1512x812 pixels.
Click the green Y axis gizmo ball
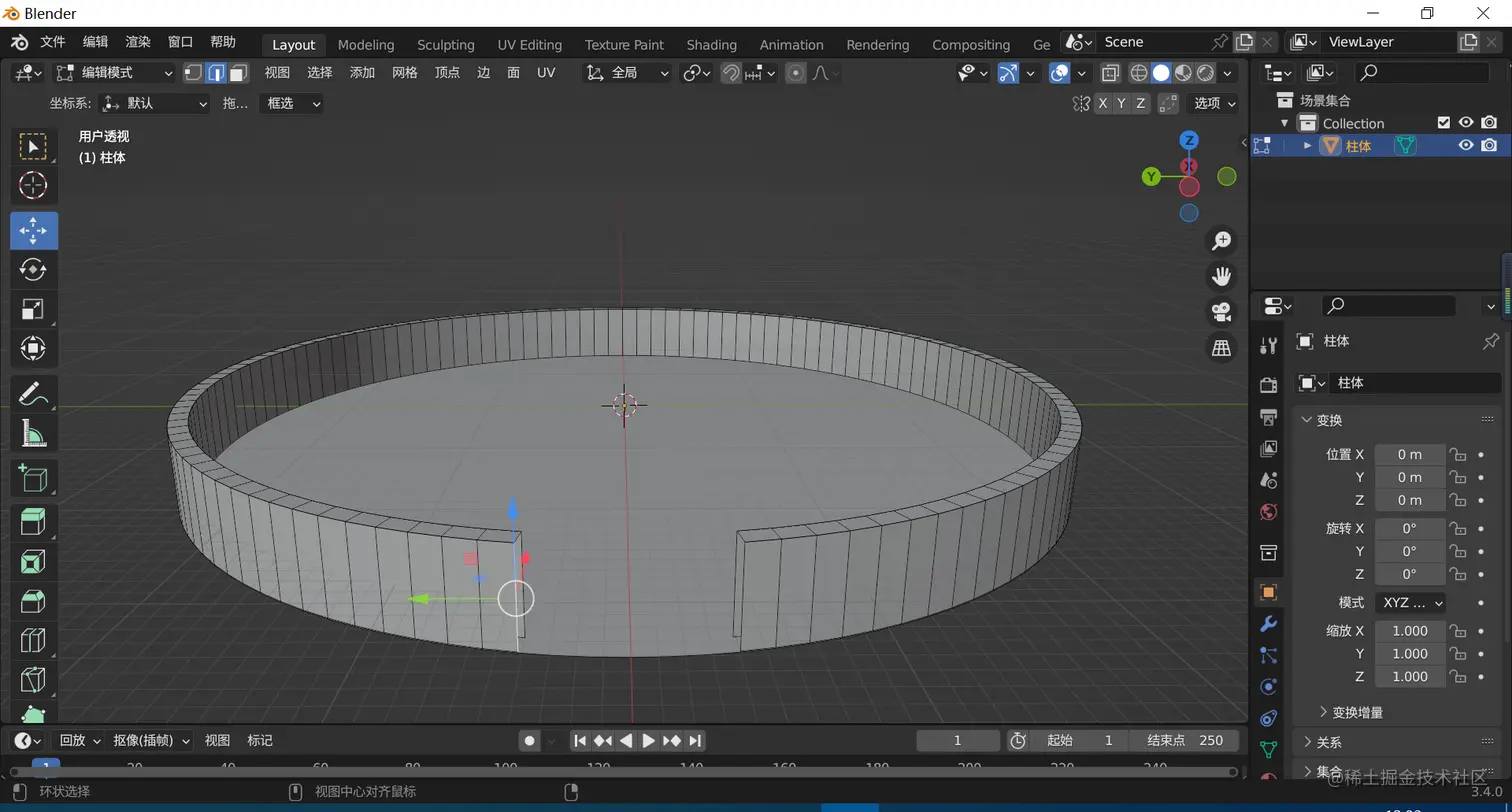point(1152,176)
